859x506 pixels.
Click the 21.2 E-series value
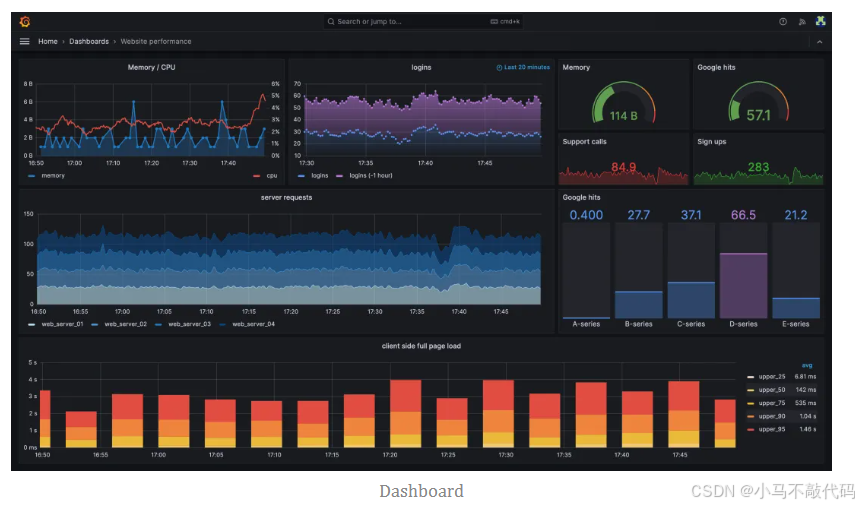[x=796, y=215]
